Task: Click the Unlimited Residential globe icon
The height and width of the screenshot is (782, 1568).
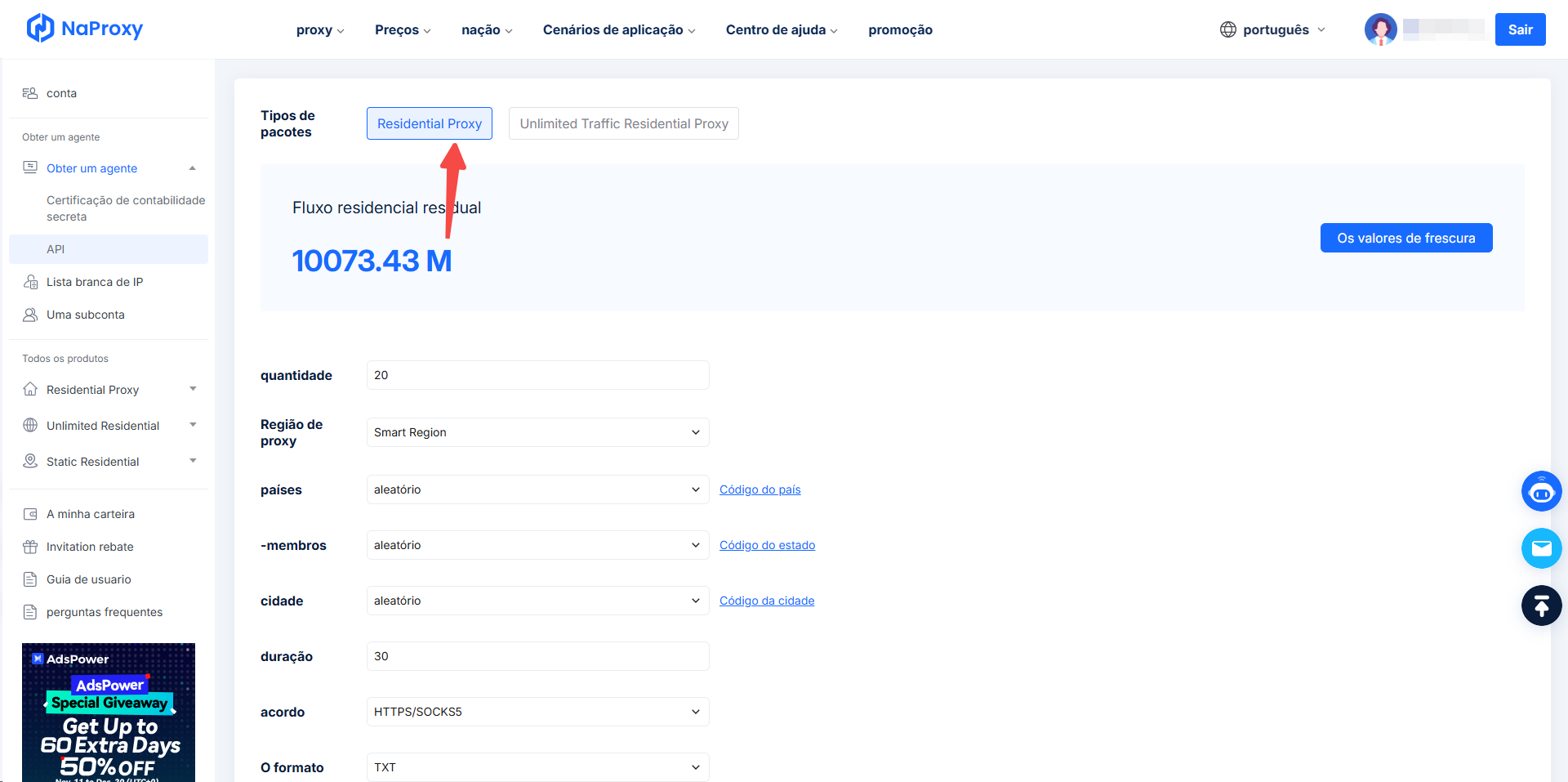Action: pyautogui.click(x=30, y=425)
